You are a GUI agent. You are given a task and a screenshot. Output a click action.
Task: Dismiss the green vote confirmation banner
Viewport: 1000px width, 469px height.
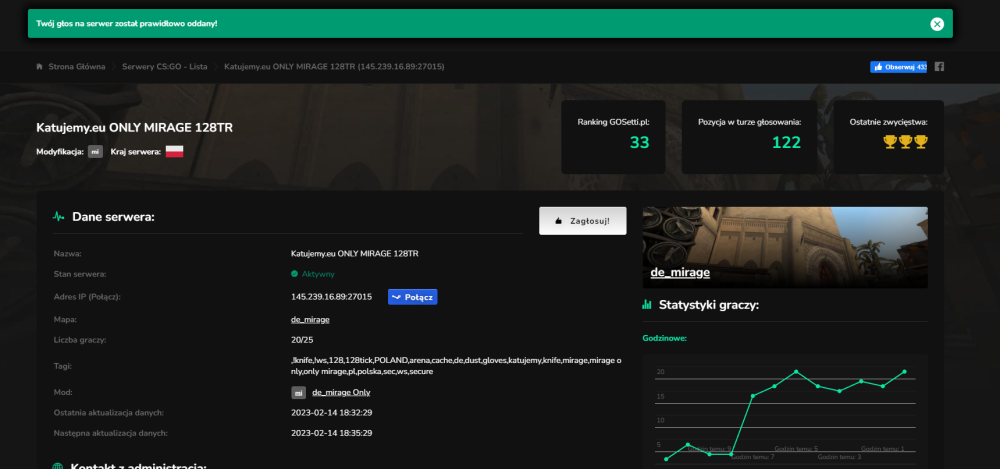936,24
